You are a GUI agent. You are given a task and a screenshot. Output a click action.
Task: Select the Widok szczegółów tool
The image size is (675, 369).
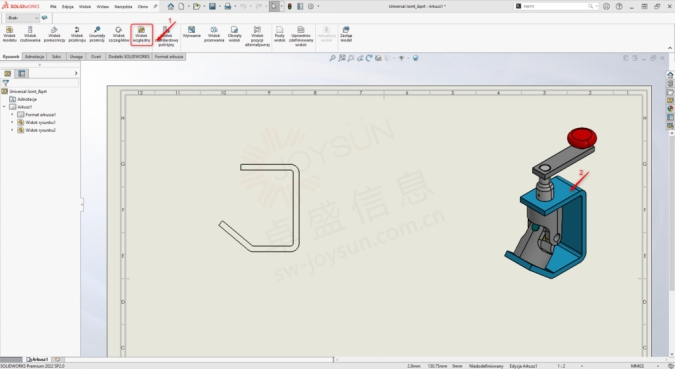[x=118, y=34]
